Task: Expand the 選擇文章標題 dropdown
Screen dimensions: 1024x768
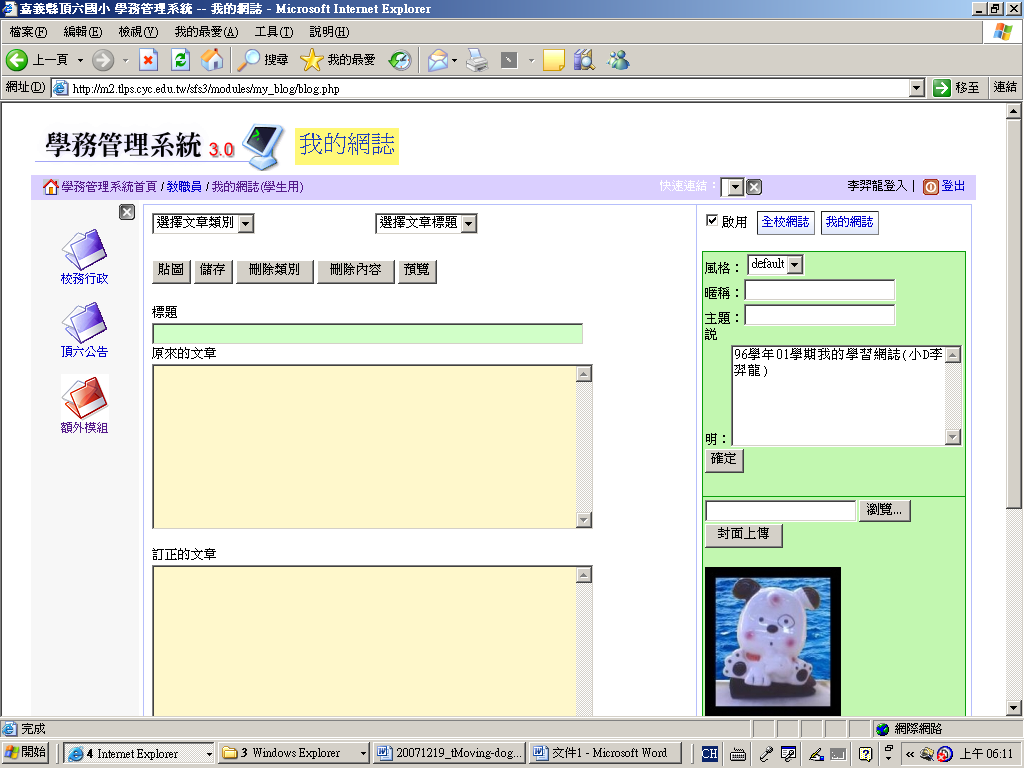Action: tap(426, 223)
